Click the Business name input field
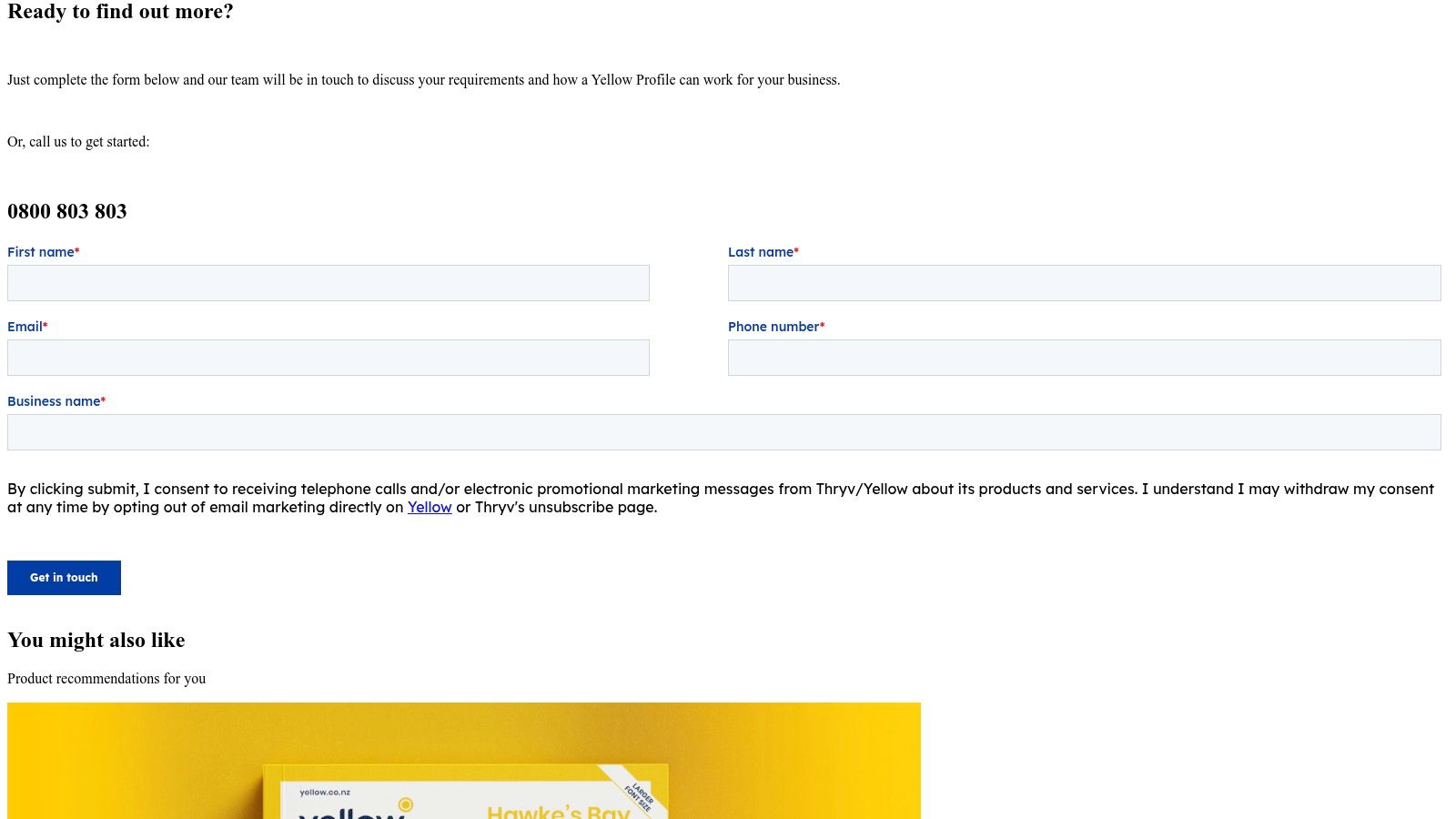Viewport: 1456px width, 819px height. click(x=723, y=431)
